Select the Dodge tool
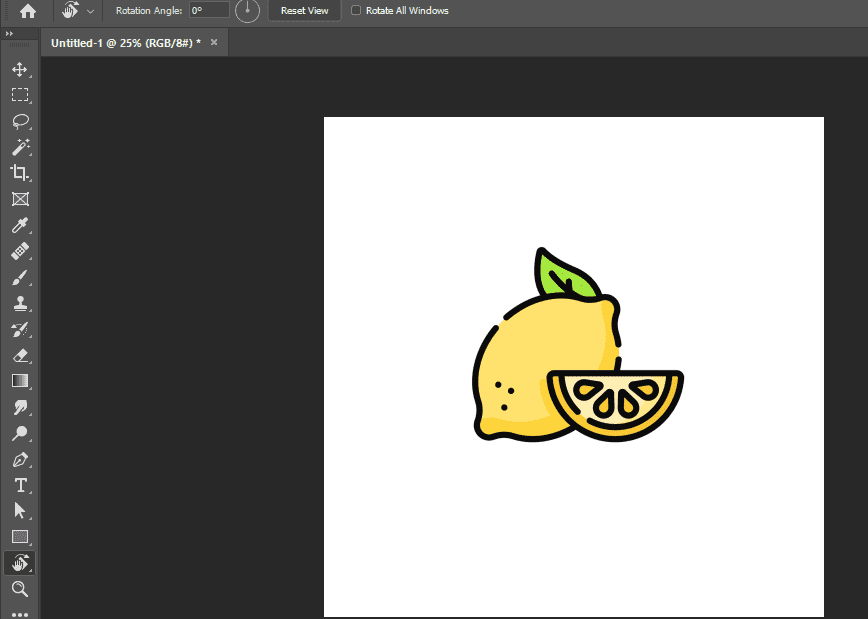The width and height of the screenshot is (868, 619). [20, 433]
